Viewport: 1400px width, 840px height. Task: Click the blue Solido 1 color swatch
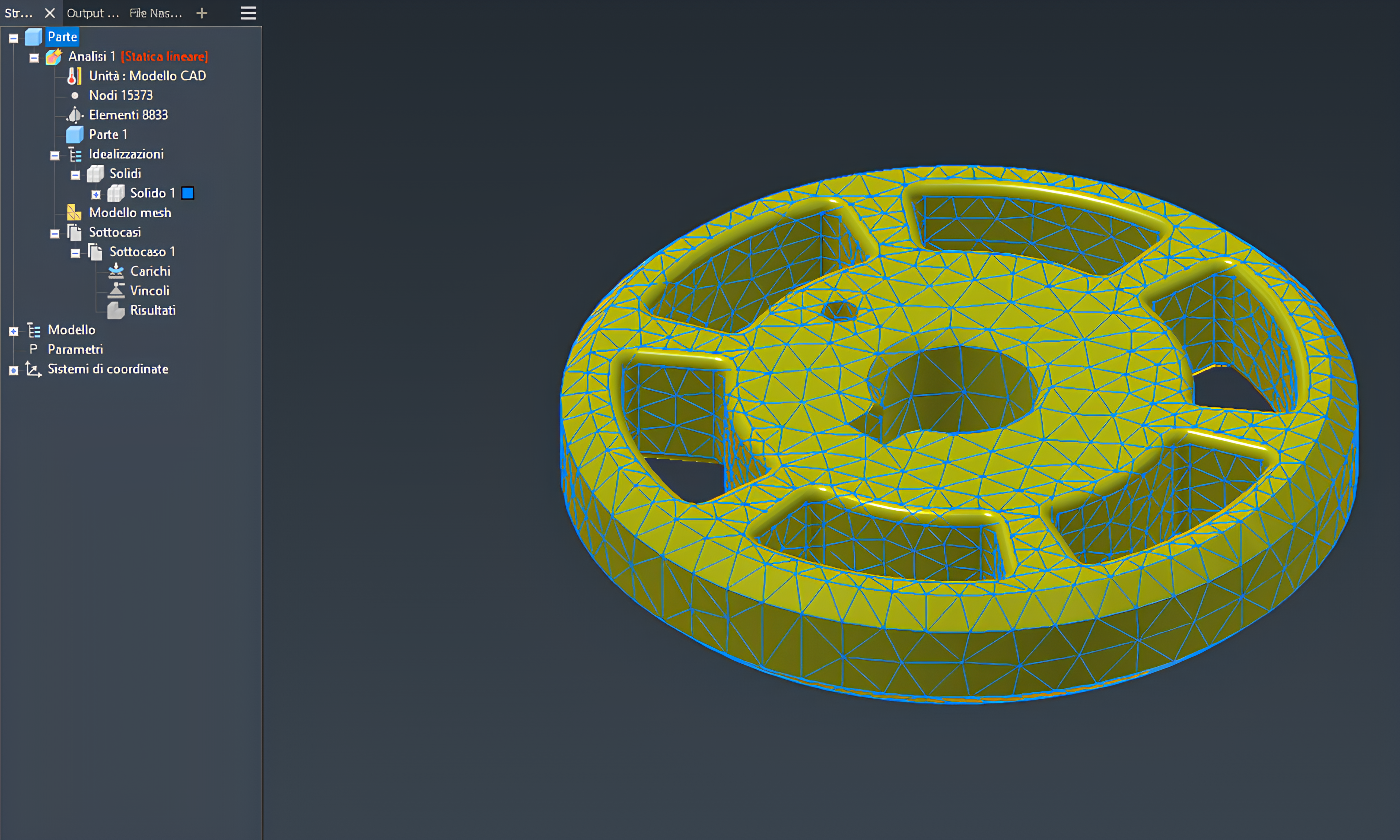(188, 193)
